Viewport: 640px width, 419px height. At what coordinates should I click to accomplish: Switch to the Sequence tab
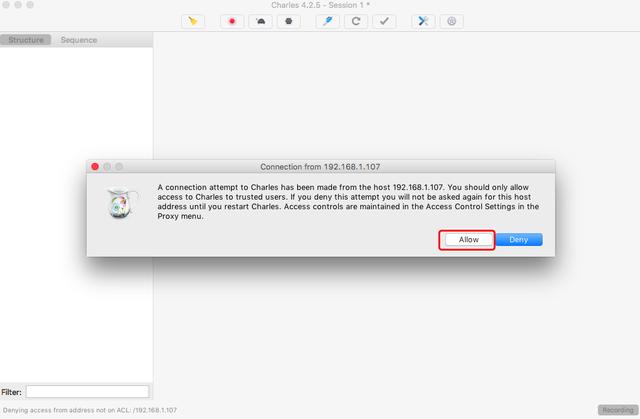coord(79,40)
